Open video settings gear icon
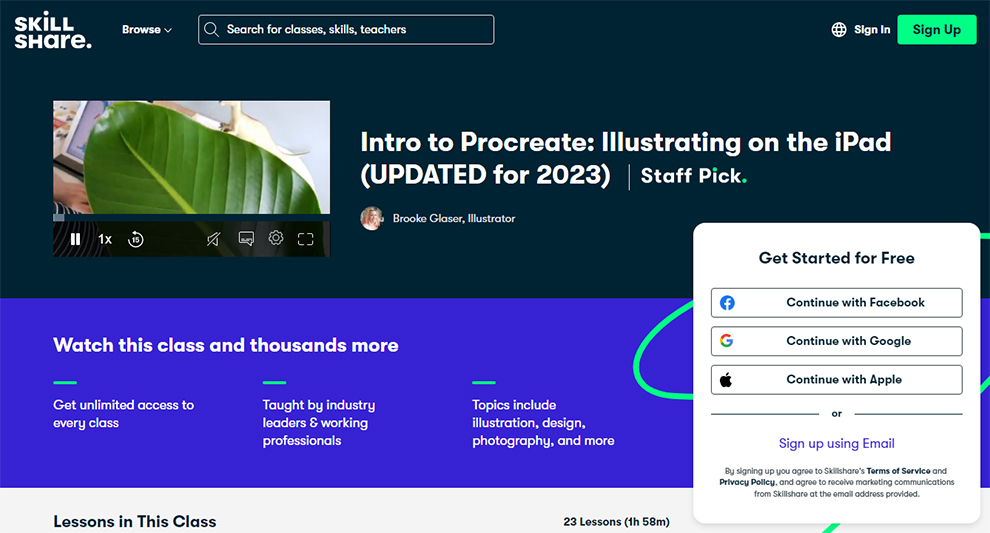The width and height of the screenshot is (990, 533). click(276, 238)
